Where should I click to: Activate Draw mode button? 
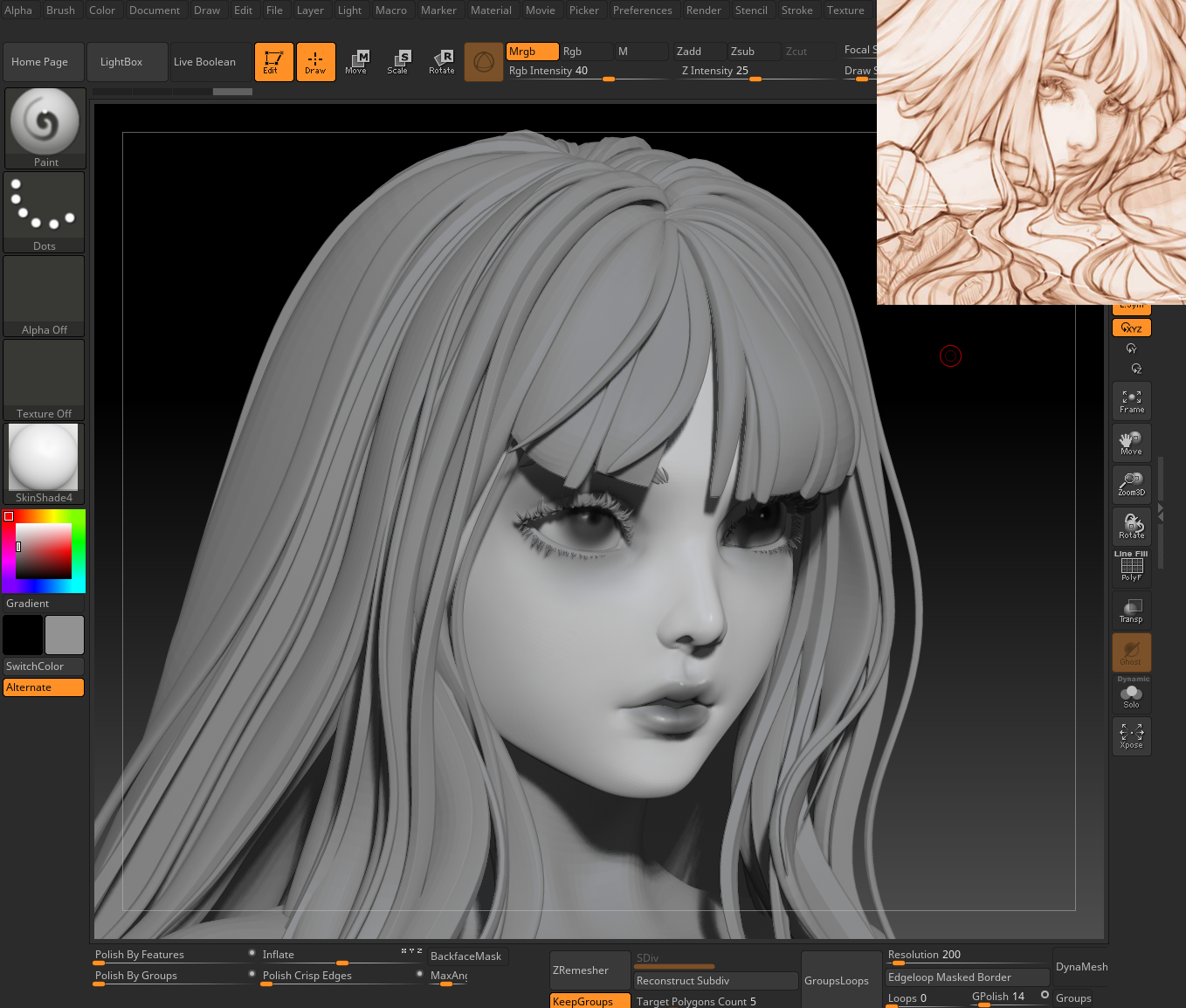(315, 62)
